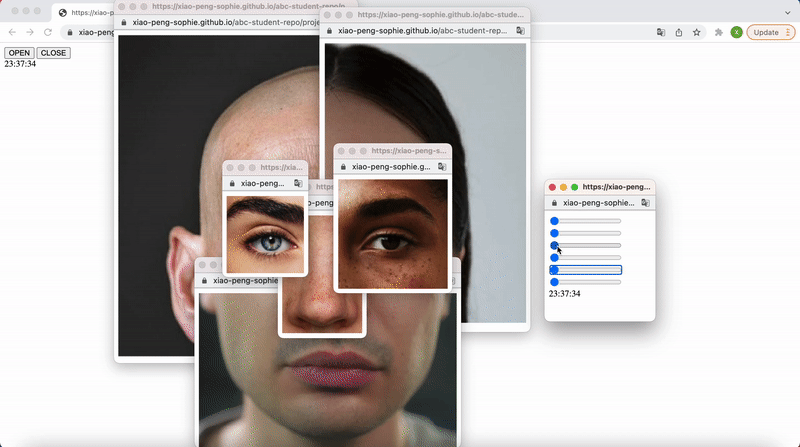800x447 pixels.
Task: Click the bottom sixth slider
Action: 585,282
